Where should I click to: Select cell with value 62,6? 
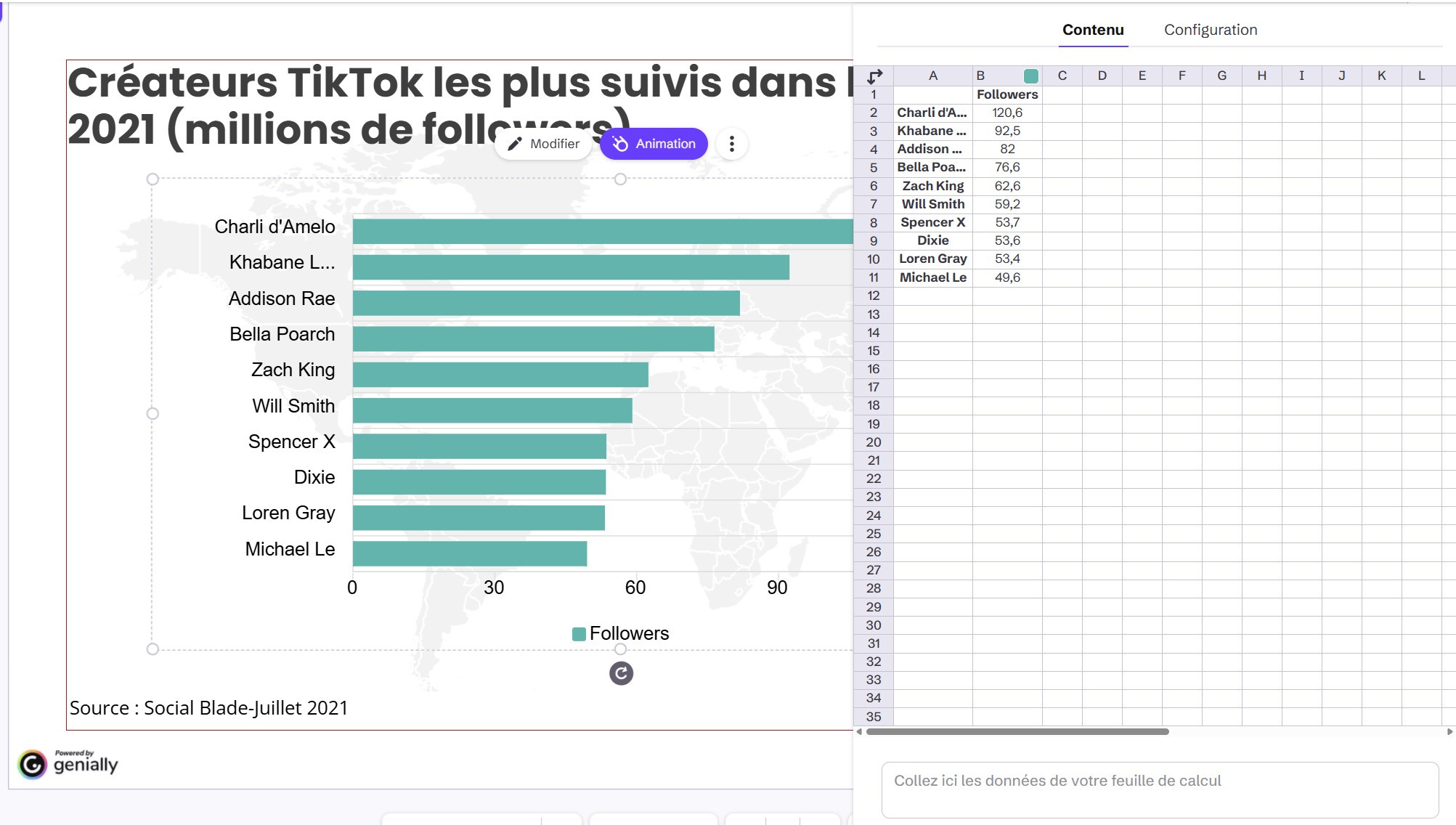(1007, 186)
